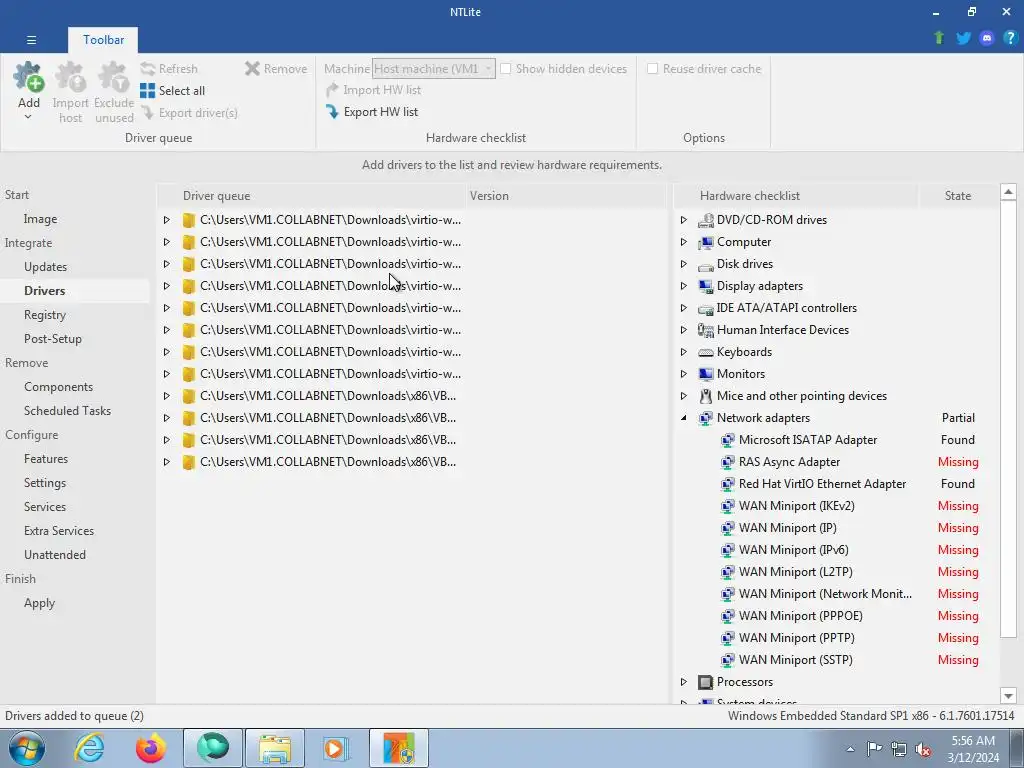Click the taskbar clock 5:56 AM
Screen dimensions: 1024x768
[x=973, y=741]
